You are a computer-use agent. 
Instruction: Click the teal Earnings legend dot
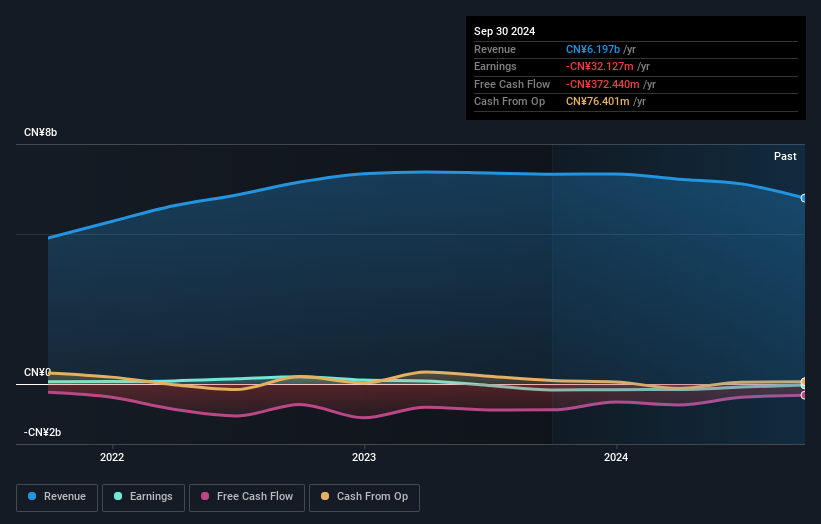click(118, 496)
